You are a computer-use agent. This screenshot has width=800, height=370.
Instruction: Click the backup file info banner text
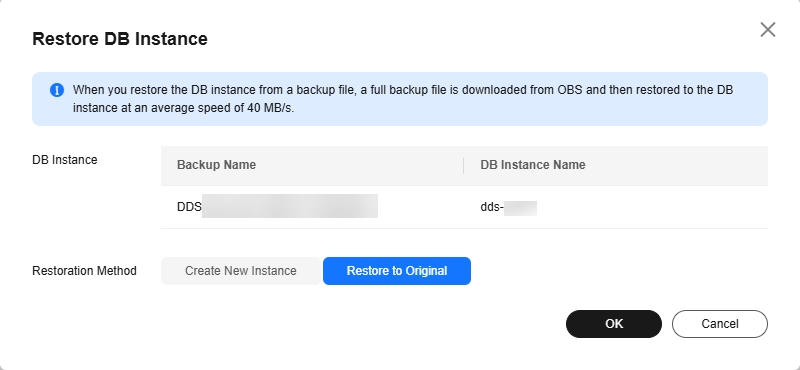tap(403, 99)
